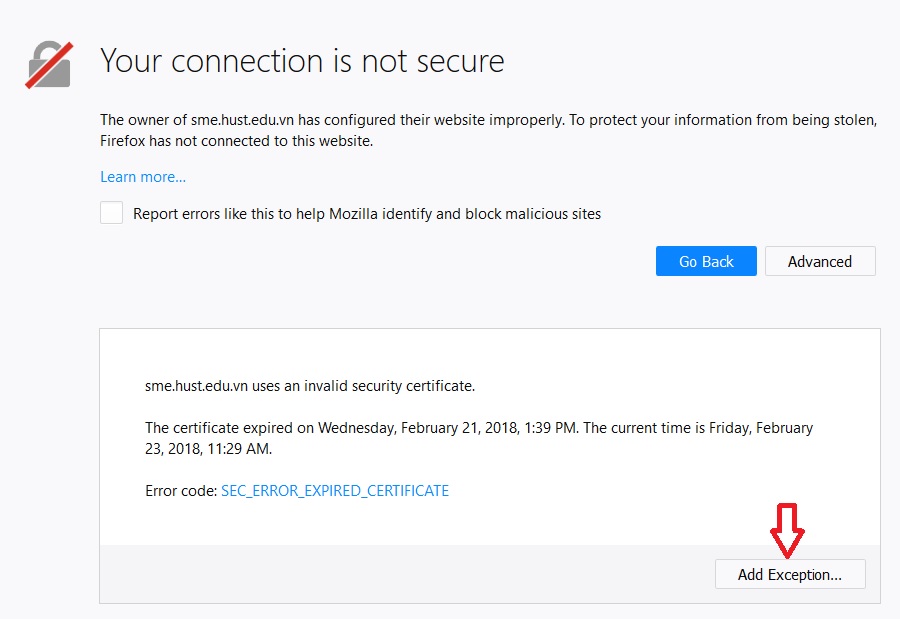Viewport: 900px width, 619px height.
Task: Click the "Error code:" label
Action: (x=181, y=491)
